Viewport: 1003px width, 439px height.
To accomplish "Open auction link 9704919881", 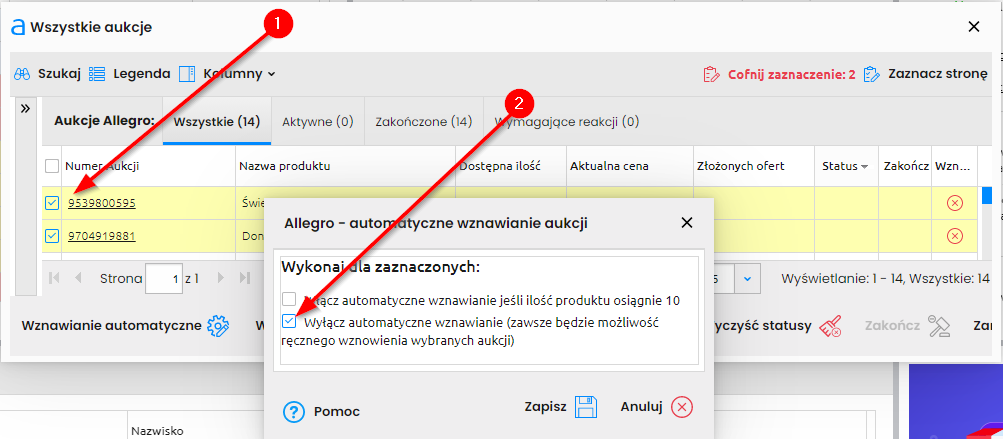I will click(102, 236).
